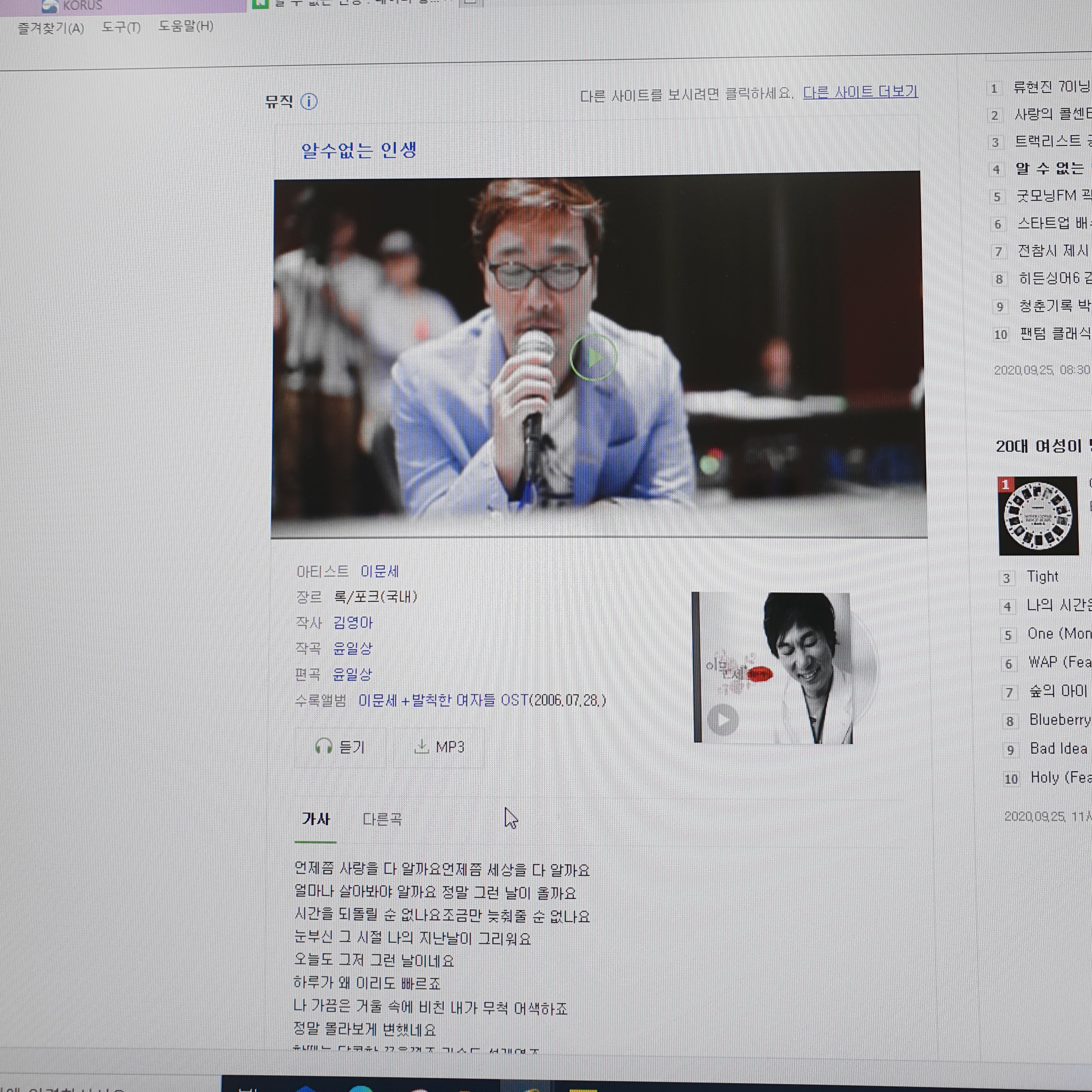
Task: Click the headphone icon beside 듣기
Action: 323,746
